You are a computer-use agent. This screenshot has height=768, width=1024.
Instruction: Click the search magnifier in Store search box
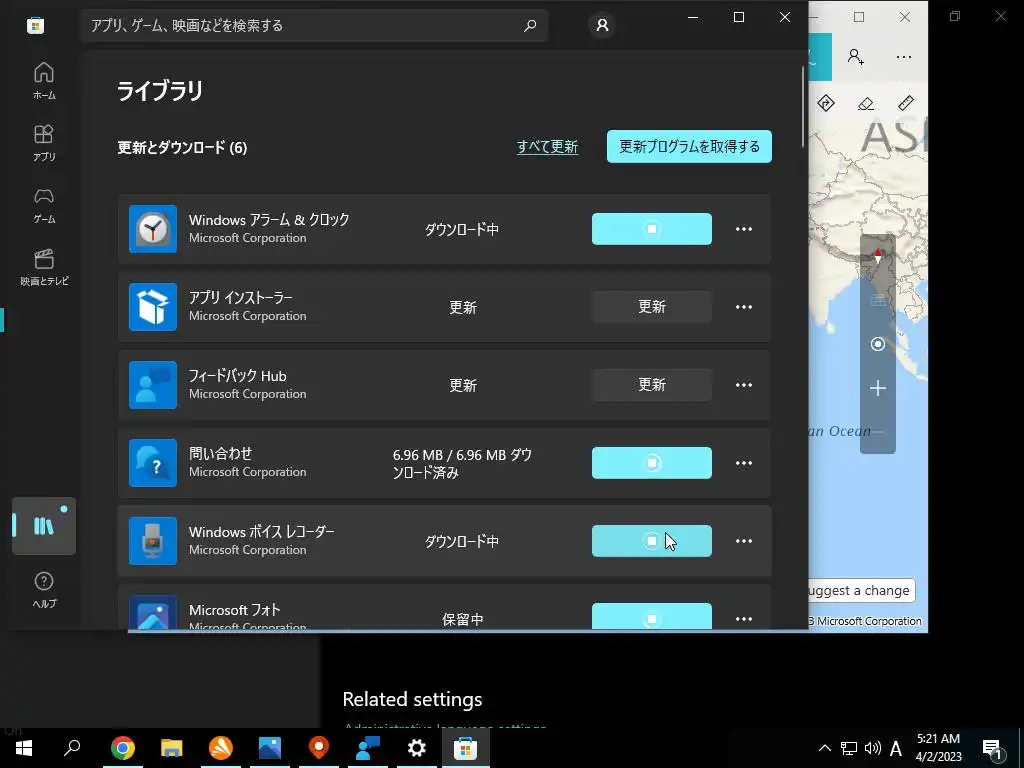530,25
